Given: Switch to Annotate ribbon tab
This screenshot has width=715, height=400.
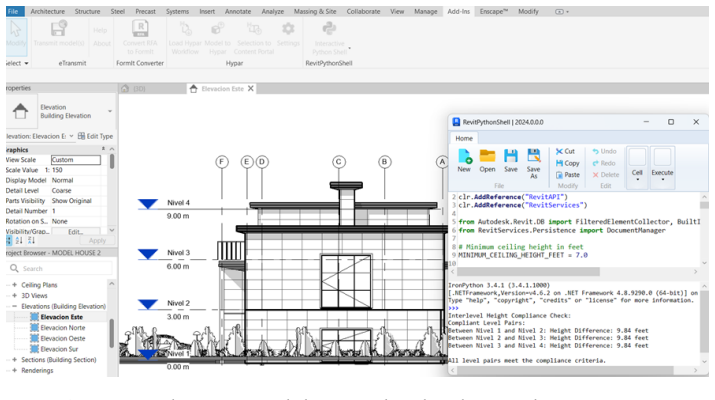Looking at the screenshot, I should tap(238, 11).
